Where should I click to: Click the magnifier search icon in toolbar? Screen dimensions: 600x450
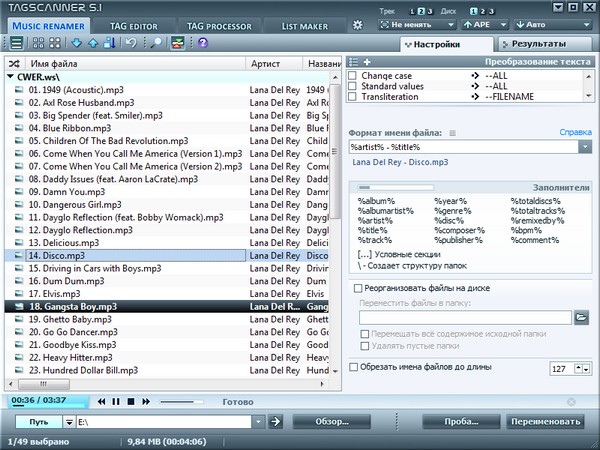point(157,43)
